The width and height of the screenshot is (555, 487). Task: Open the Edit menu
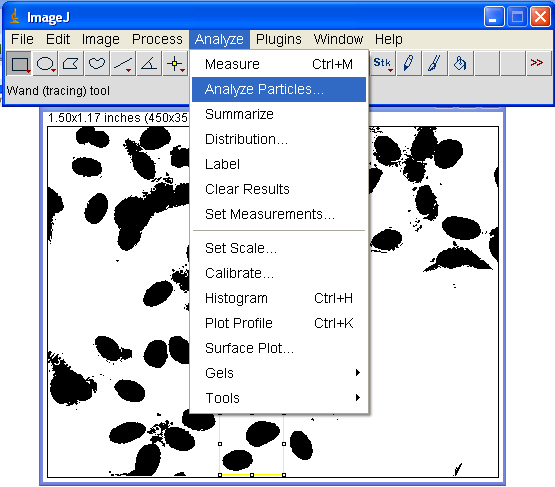coord(58,39)
